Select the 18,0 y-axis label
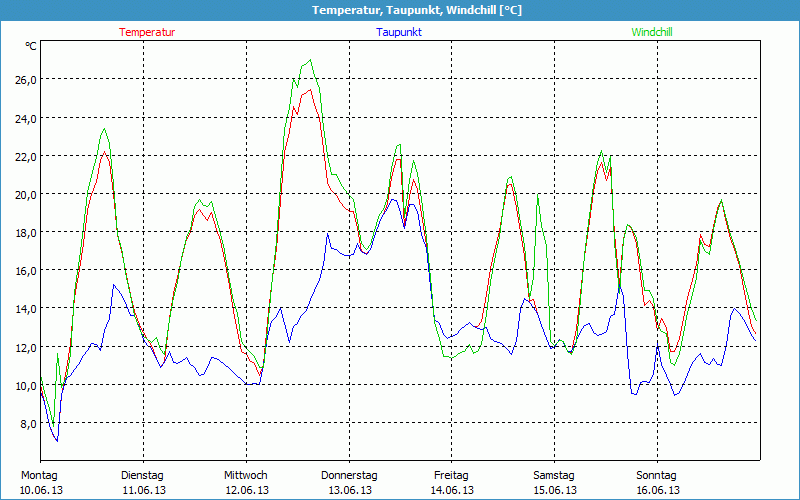This screenshot has width=800, height=500. point(24,233)
